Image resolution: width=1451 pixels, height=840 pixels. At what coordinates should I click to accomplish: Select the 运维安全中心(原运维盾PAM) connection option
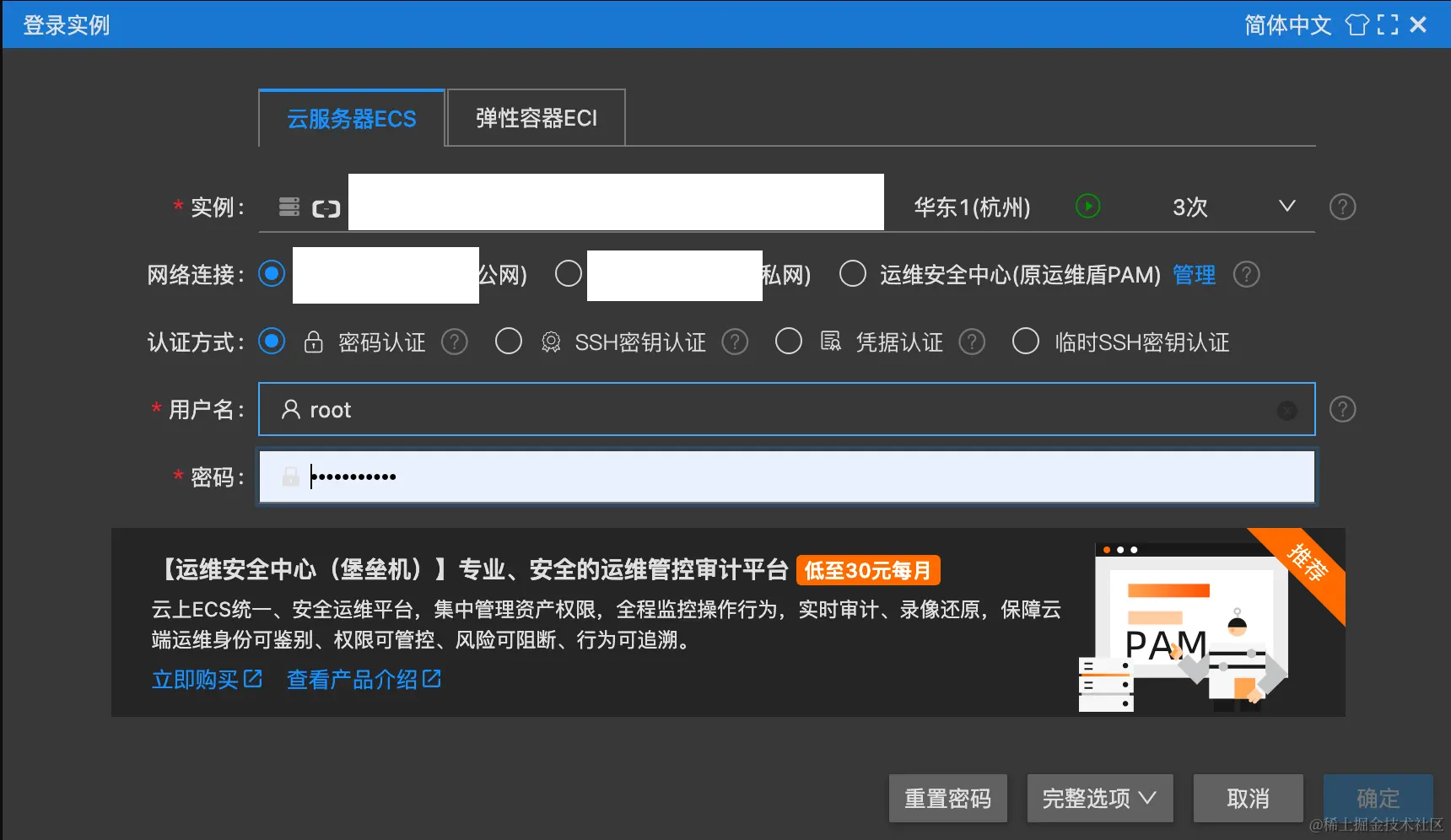click(x=853, y=273)
